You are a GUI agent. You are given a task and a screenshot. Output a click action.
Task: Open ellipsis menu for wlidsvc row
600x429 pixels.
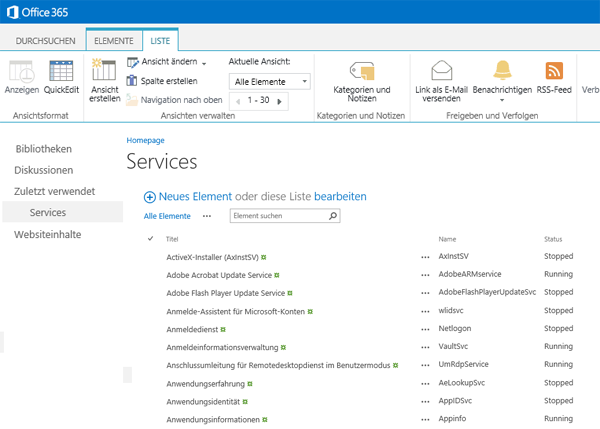click(425, 312)
